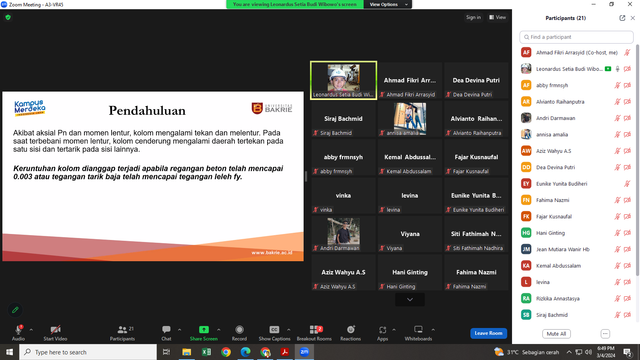Click the muted mic icon for Eunike Yunita Budiheri

(627, 184)
